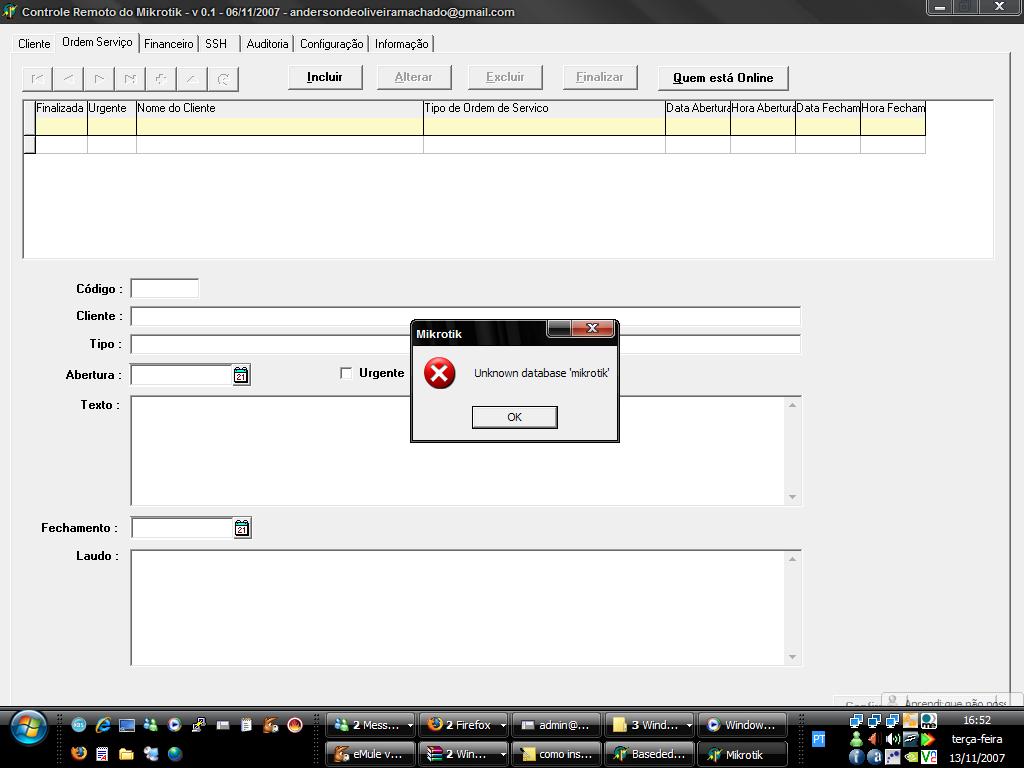
Task: Click Quem está Online button
Action: point(723,78)
